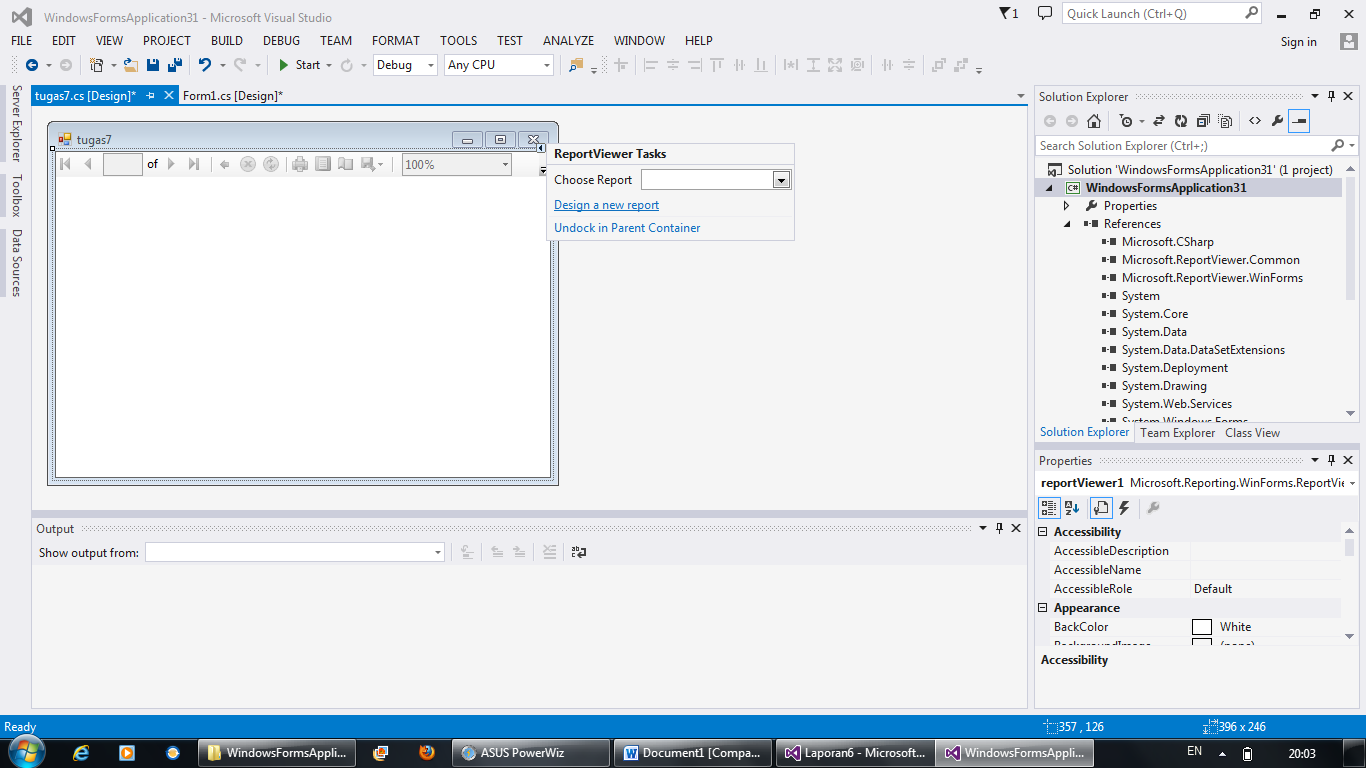This screenshot has width=1366, height=768.
Task: Switch to the Team Explorer tab
Action: (1177, 432)
